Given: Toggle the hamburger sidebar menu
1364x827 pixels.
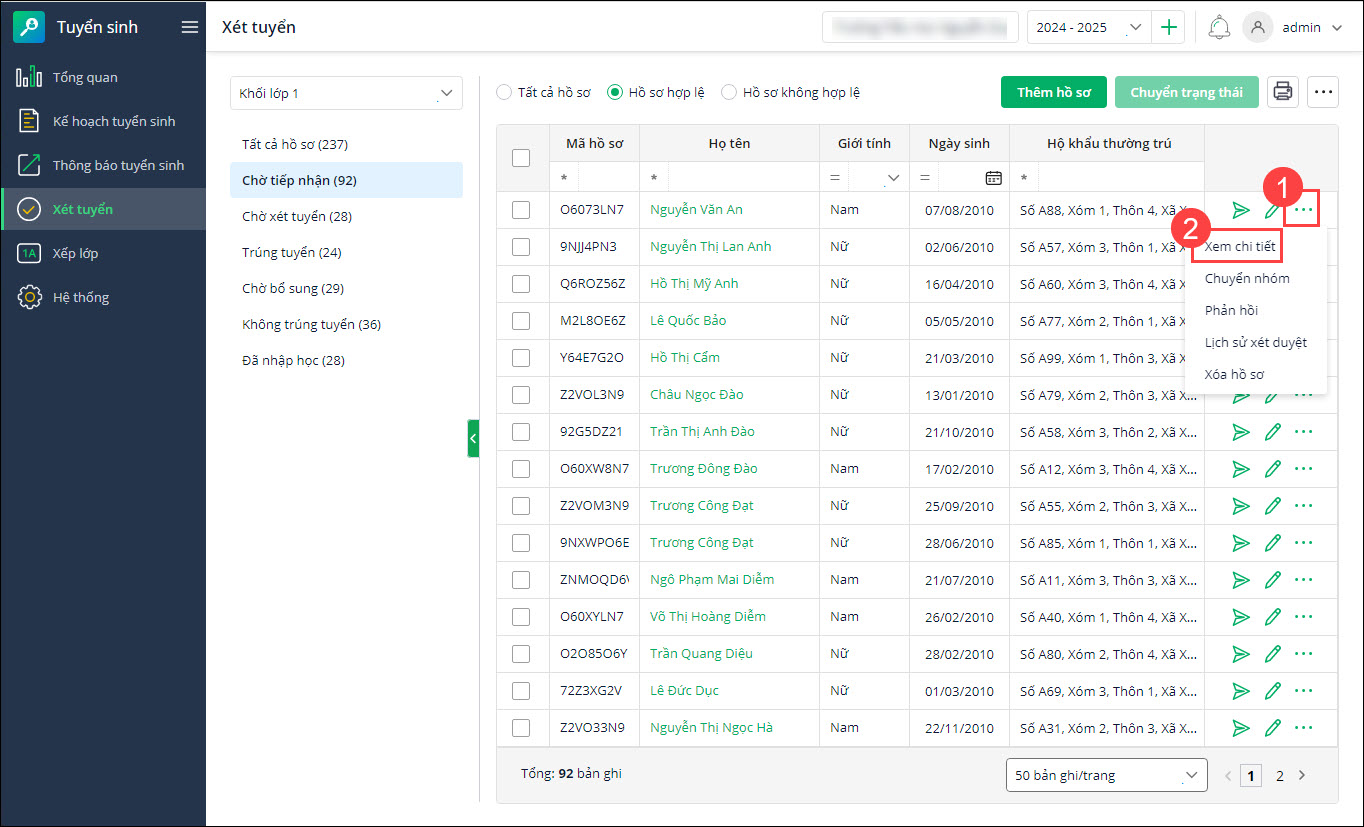Looking at the screenshot, I should [189, 28].
